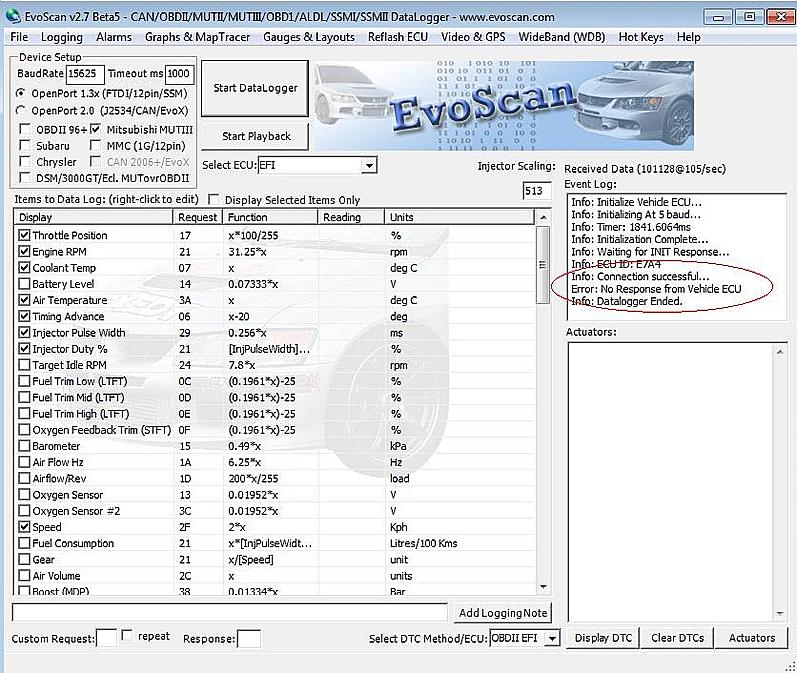Image resolution: width=797 pixels, height=673 pixels.
Task: Click the Injector Scaling input field
Action: [x=537, y=191]
